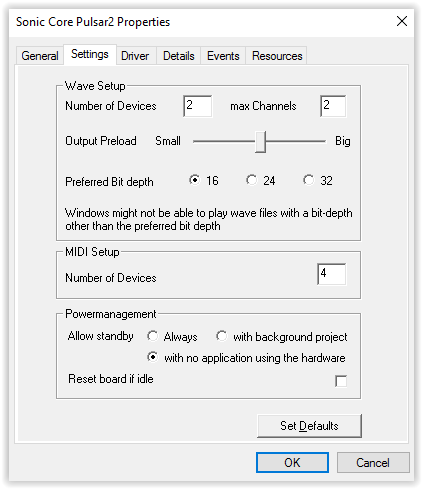Focus MIDI Setup Number of Devices field
The width and height of the screenshot is (422, 489).
coord(332,274)
